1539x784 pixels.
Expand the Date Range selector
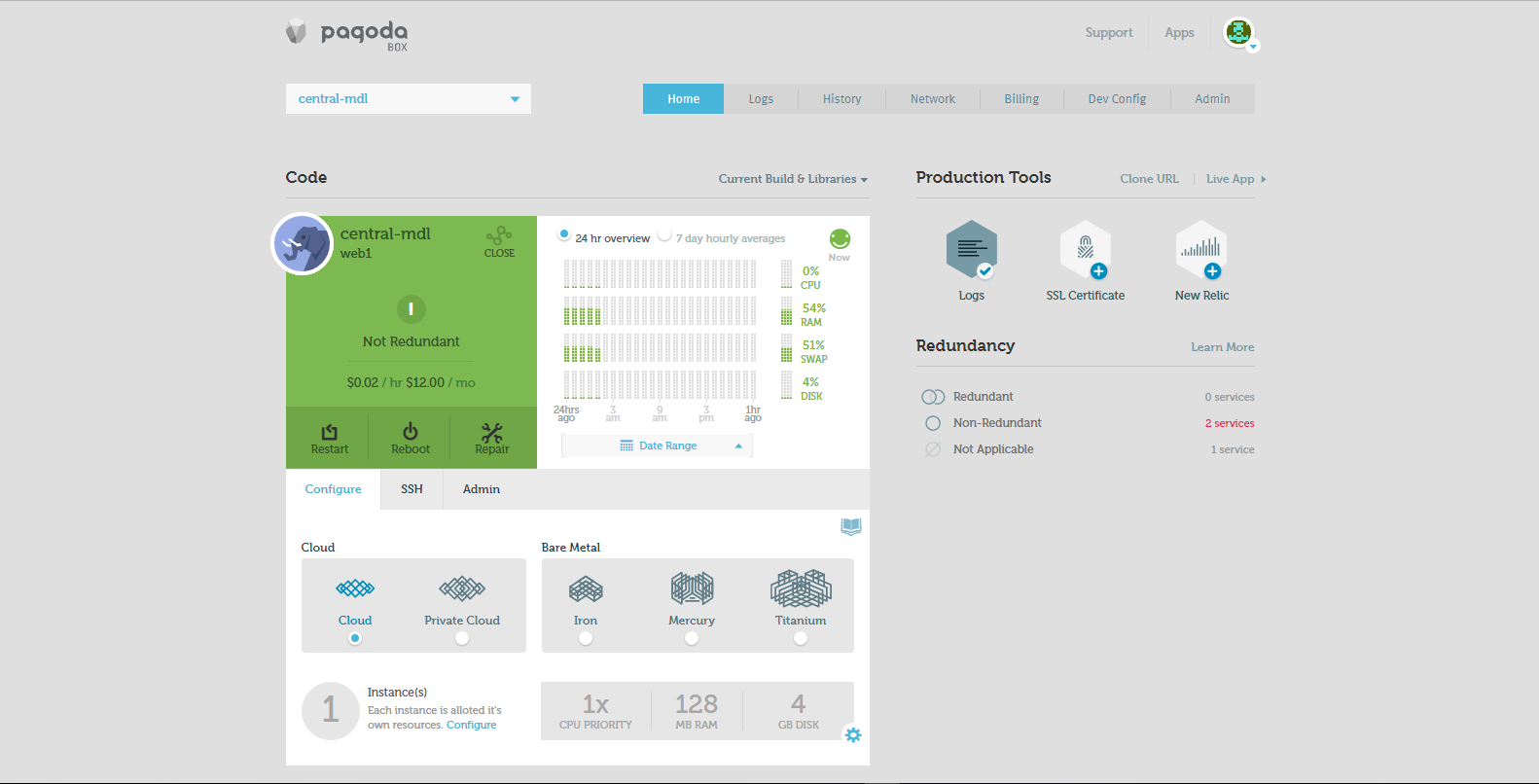click(657, 445)
